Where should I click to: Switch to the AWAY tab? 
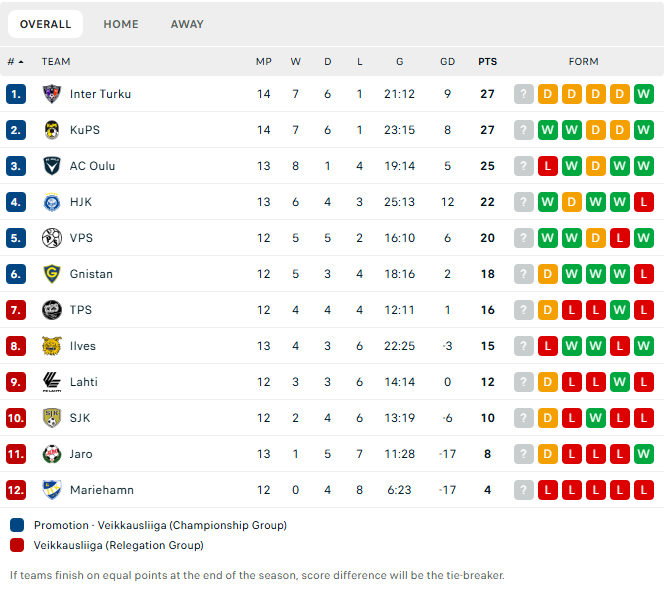coord(187,24)
